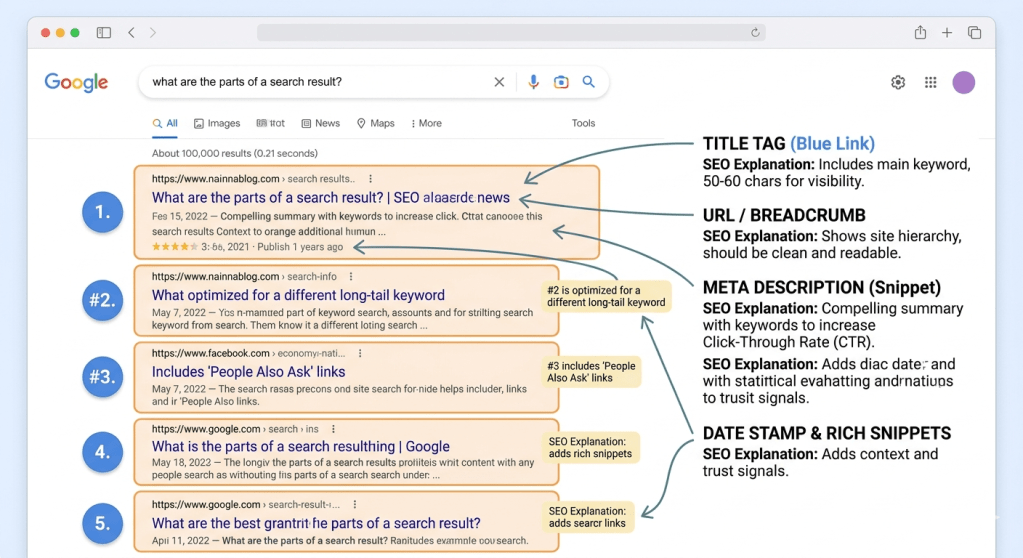Viewport: 1023px width, 558px height.
Task: Open Google settings gear
Action: pyautogui.click(x=898, y=82)
